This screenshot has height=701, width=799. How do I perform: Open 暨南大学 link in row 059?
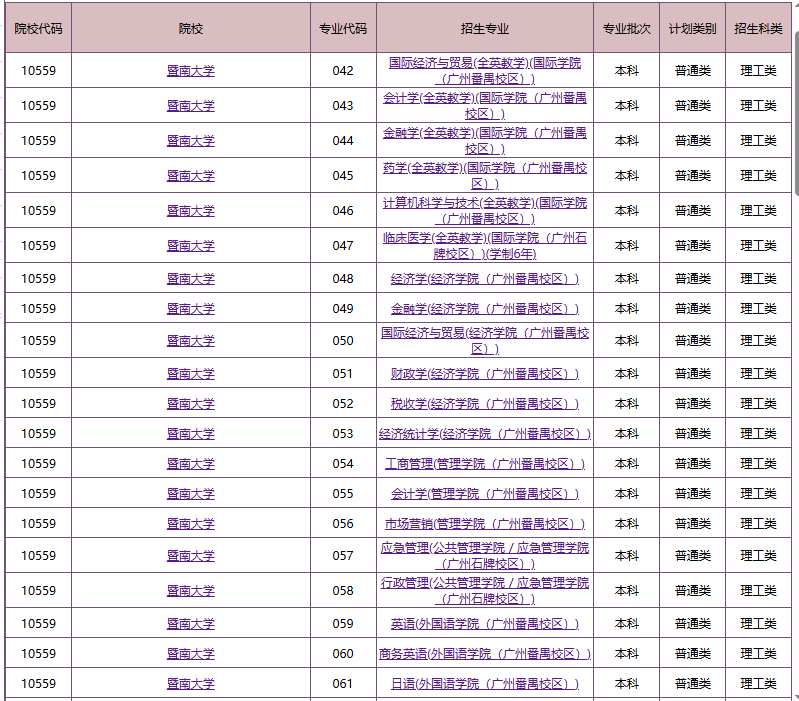[191, 624]
